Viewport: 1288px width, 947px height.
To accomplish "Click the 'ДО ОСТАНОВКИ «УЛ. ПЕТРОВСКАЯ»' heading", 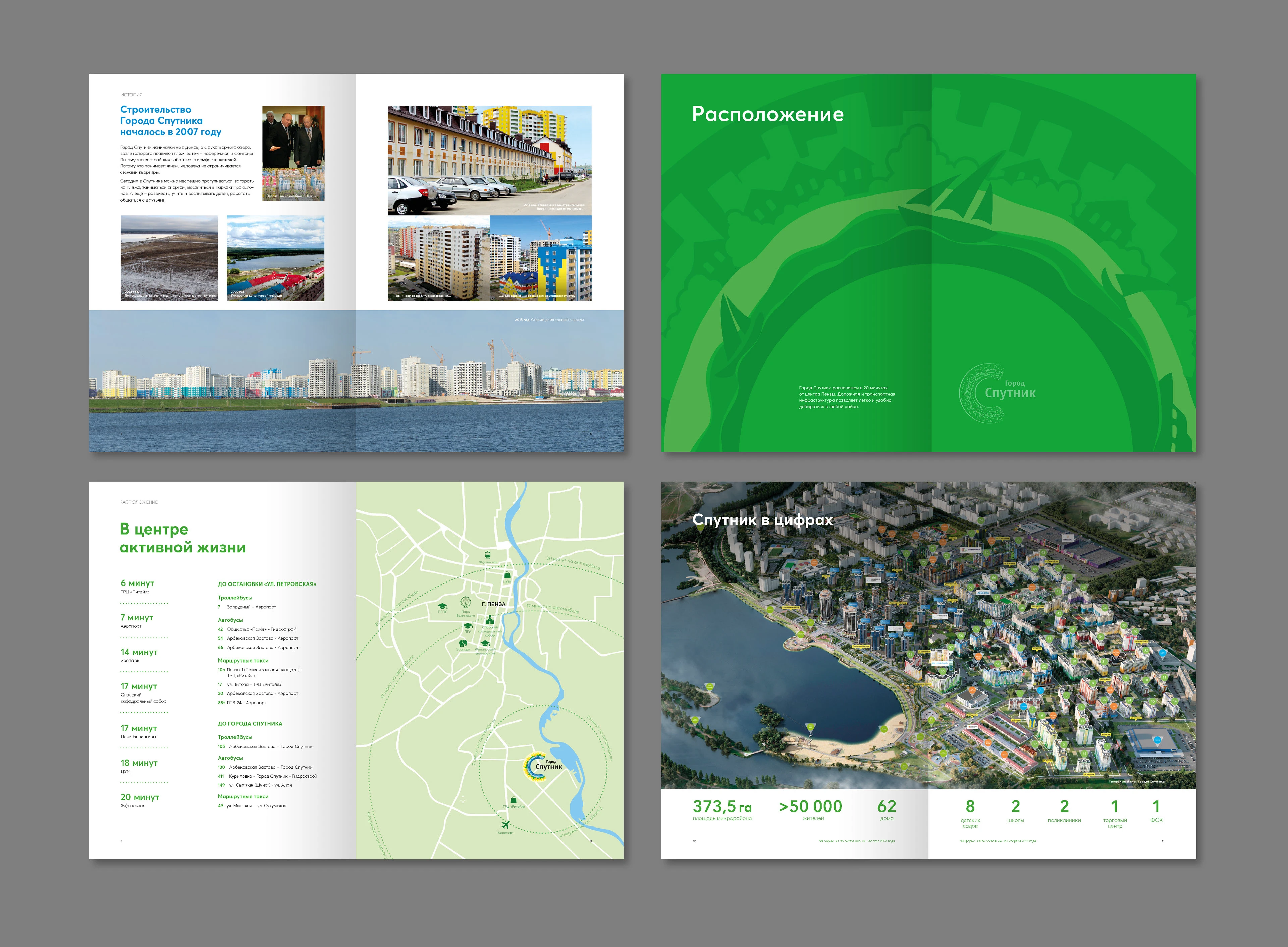I will [267, 584].
